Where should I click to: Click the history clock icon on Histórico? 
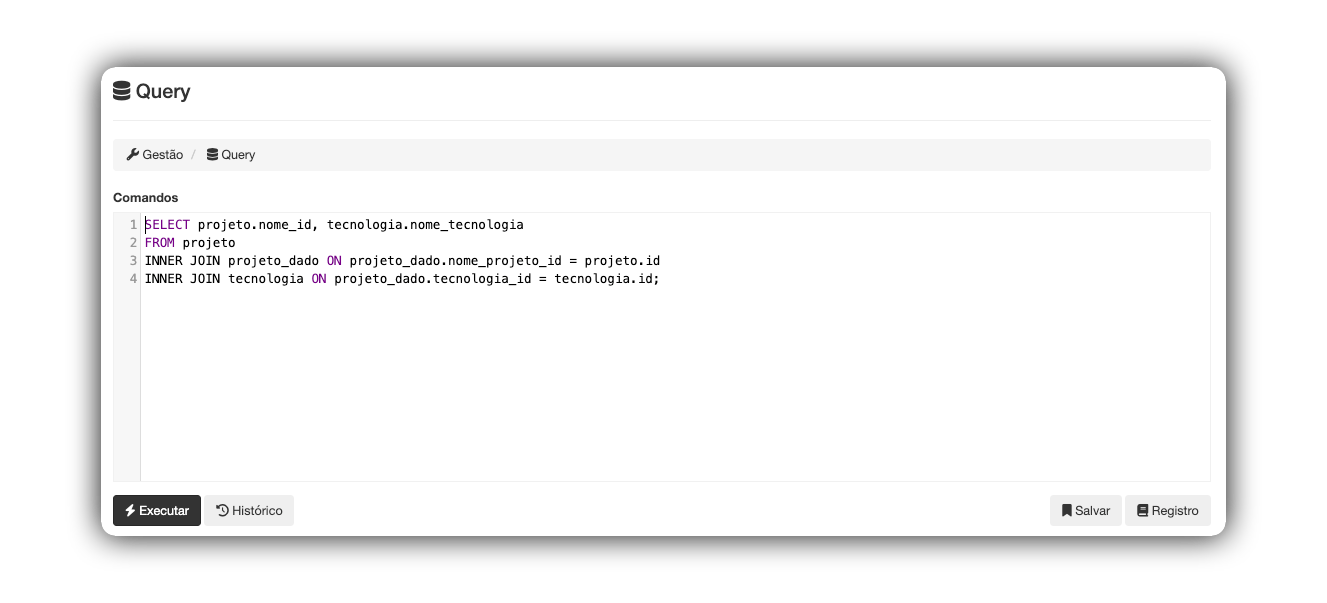click(221, 510)
